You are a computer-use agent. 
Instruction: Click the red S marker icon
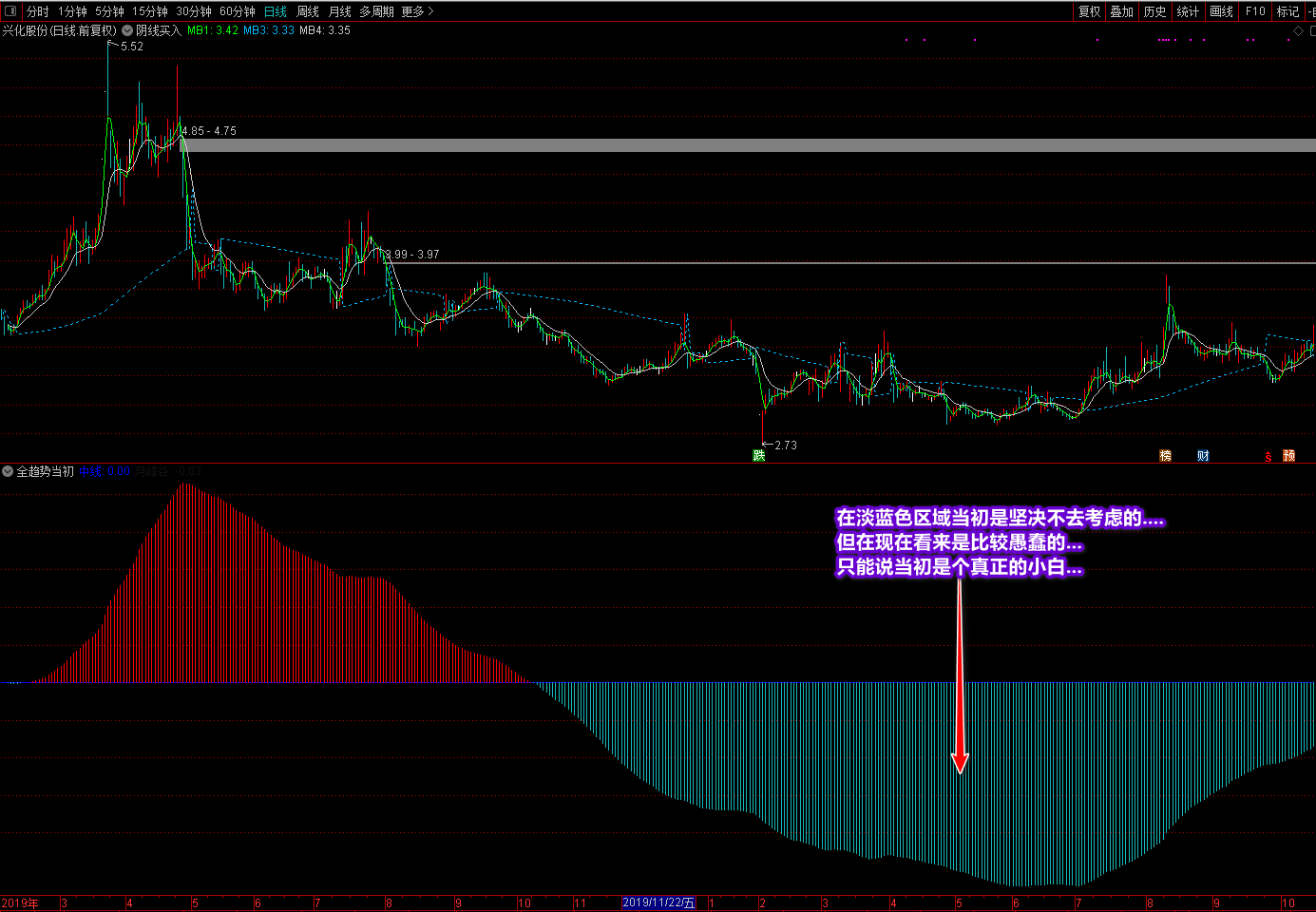[1268, 457]
